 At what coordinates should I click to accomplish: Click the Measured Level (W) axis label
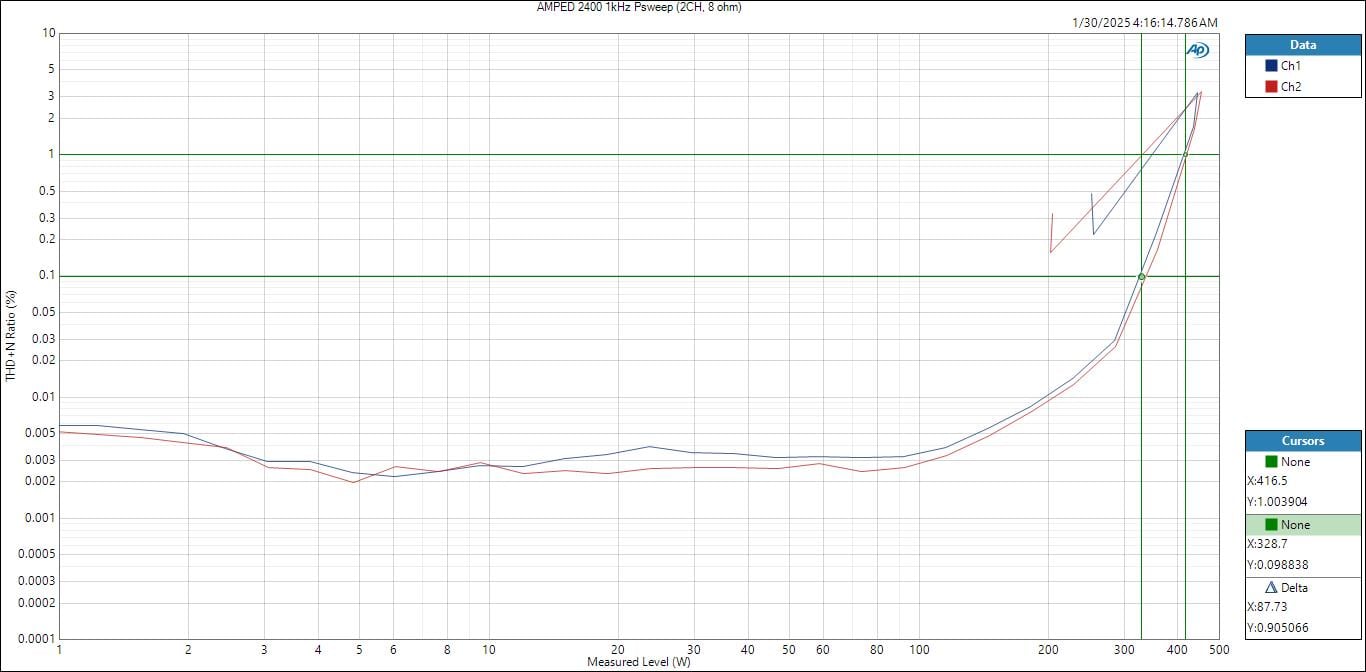[639, 662]
